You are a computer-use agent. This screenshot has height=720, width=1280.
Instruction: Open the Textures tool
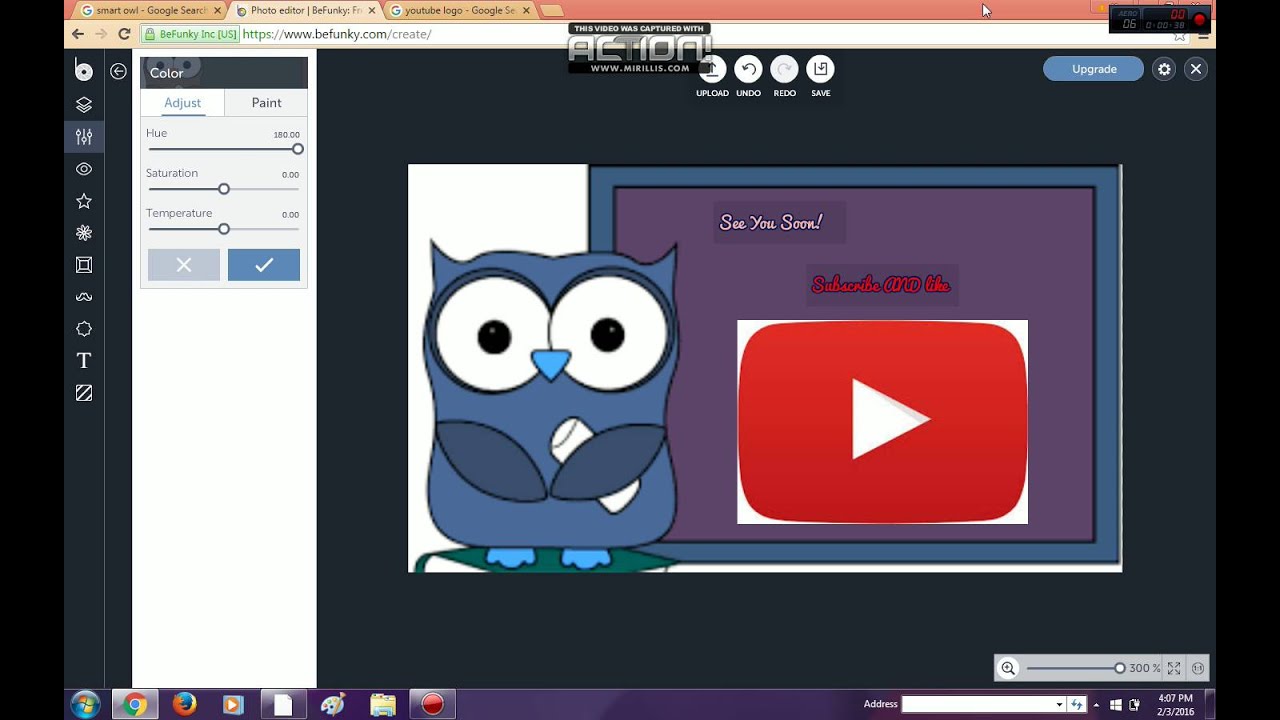84,393
